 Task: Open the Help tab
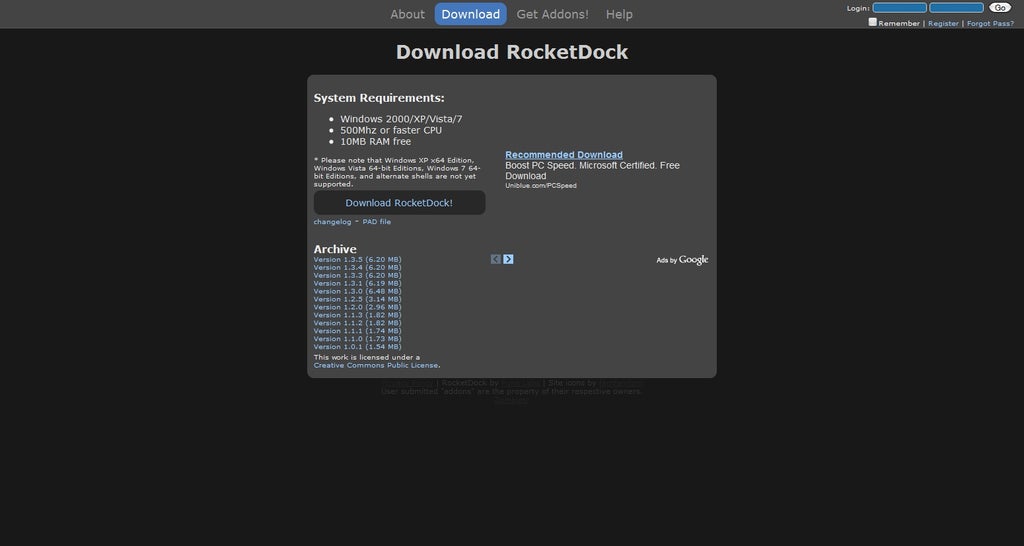pos(619,14)
